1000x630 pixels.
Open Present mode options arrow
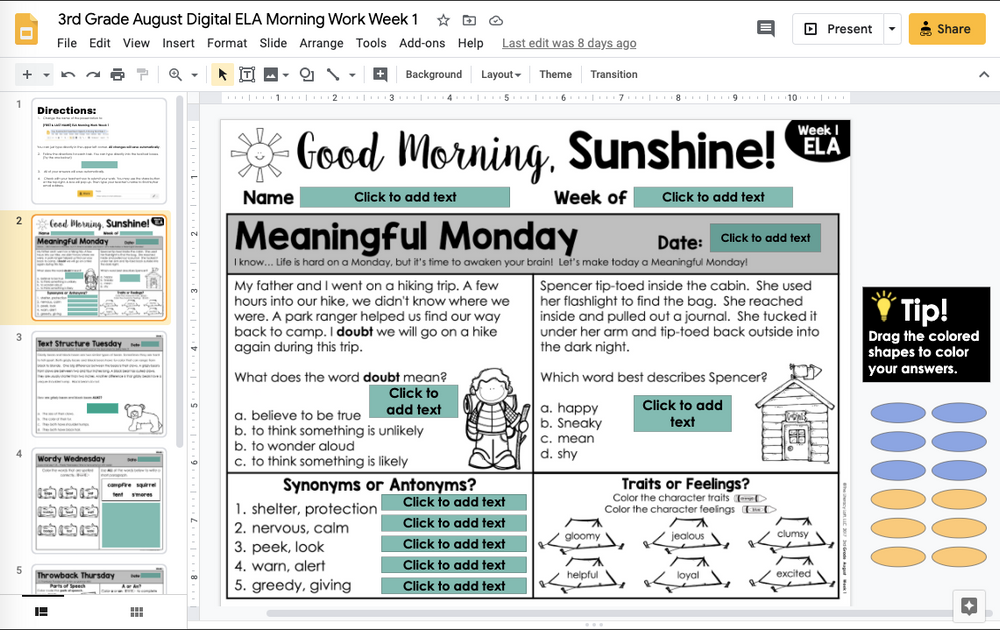891,29
